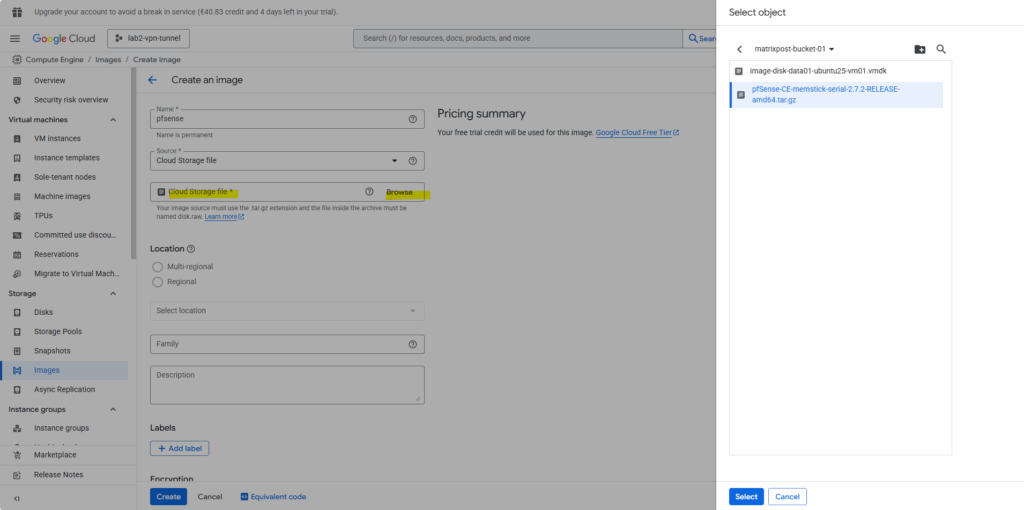The height and width of the screenshot is (510, 1024).
Task: Go back using the bucket back arrow
Action: pos(739,49)
